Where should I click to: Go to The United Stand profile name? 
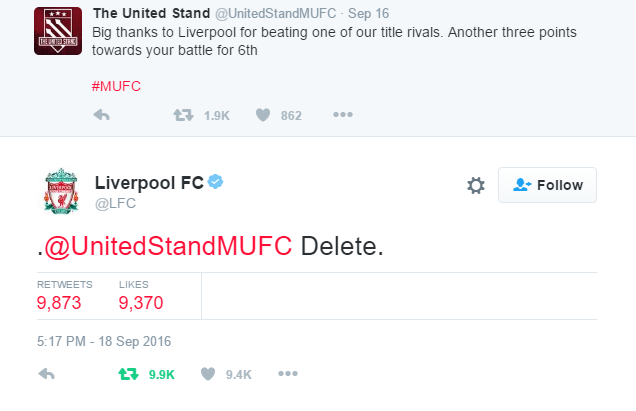click(x=150, y=13)
